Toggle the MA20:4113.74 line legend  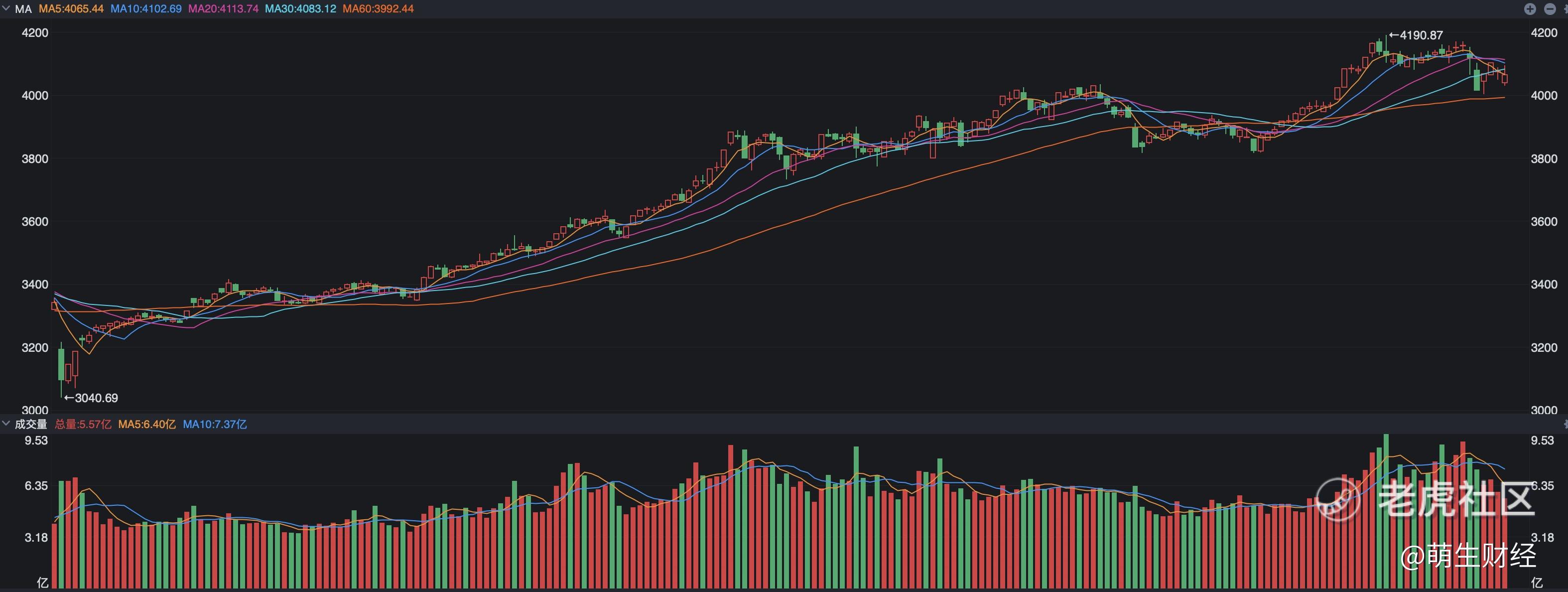[223, 9]
